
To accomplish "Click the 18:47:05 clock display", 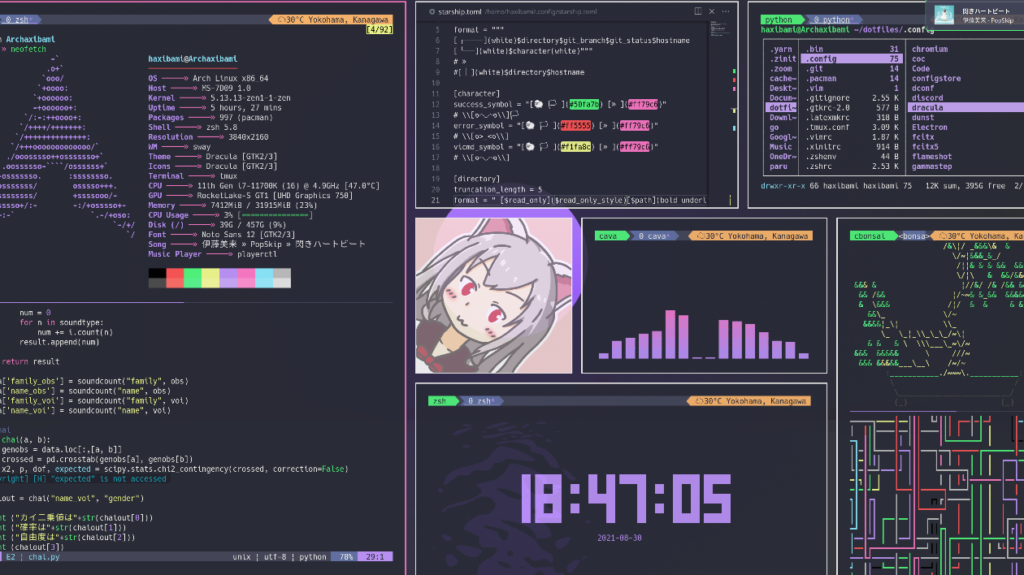I will pyautogui.click(x=626, y=498).
